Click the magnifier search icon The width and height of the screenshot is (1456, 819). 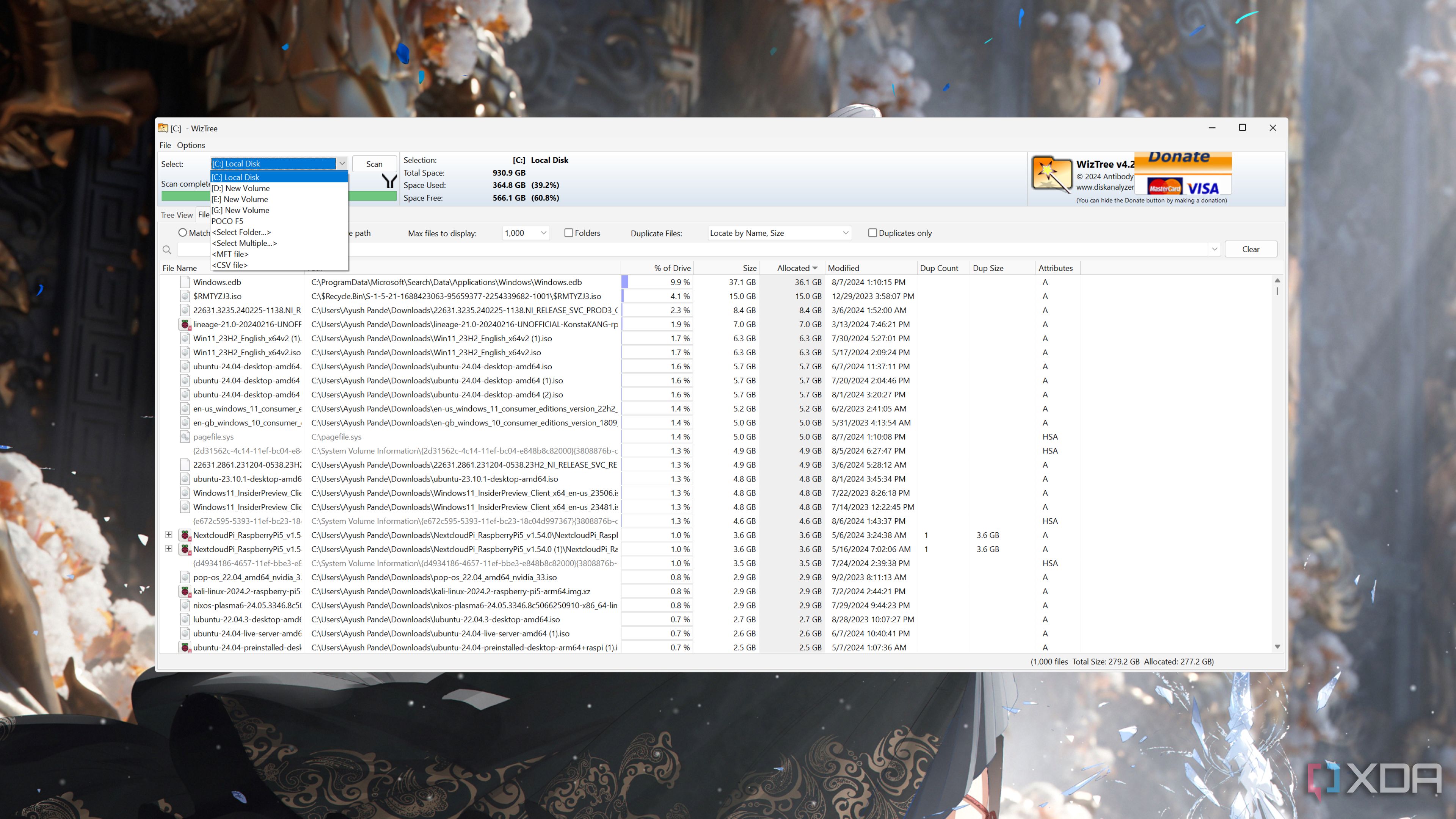[x=167, y=249]
